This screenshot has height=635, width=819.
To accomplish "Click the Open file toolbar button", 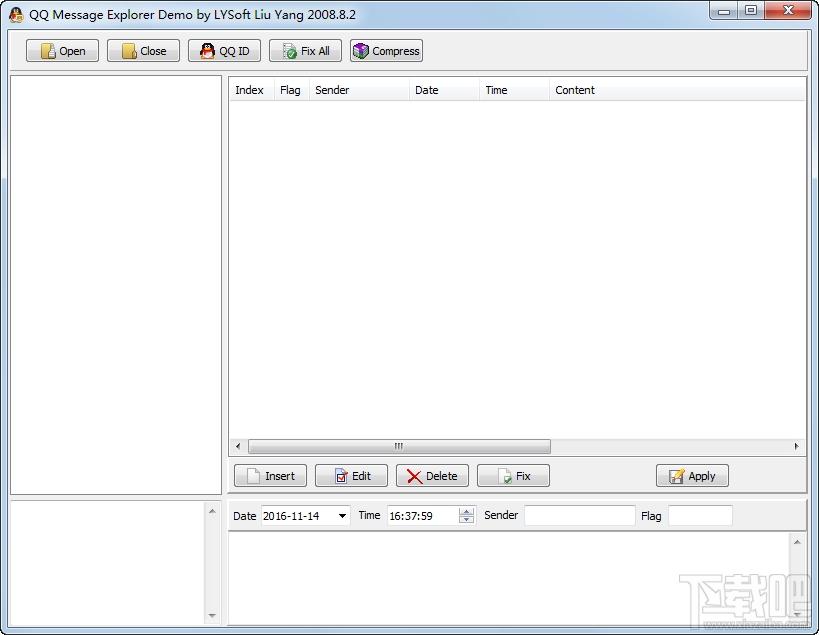I will click(62, 51).
